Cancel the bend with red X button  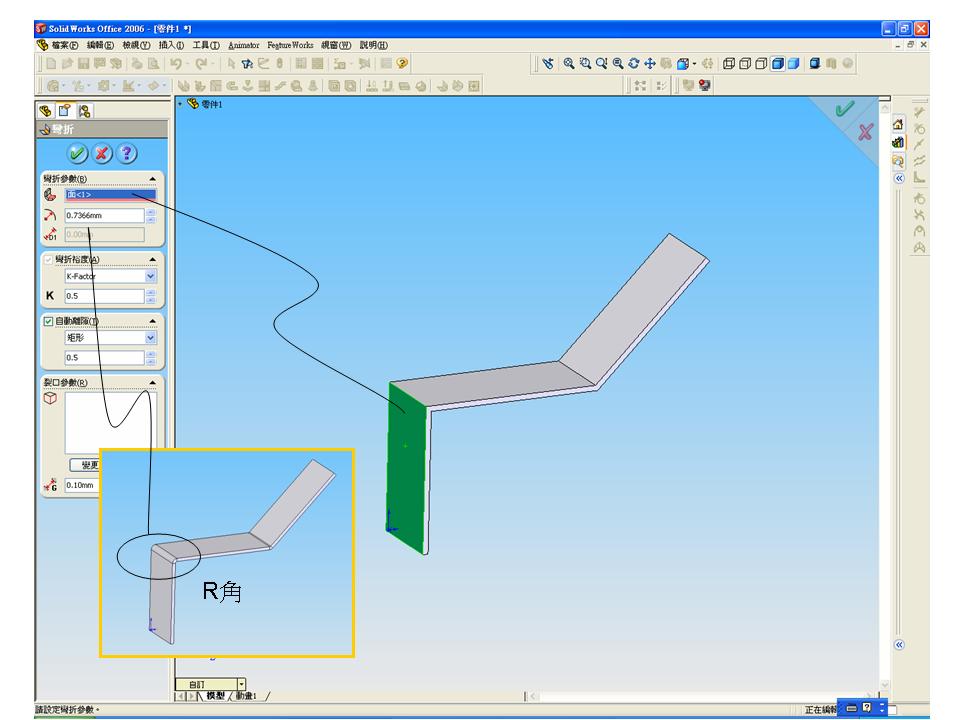pyautogui.click(x=102, y=154)
